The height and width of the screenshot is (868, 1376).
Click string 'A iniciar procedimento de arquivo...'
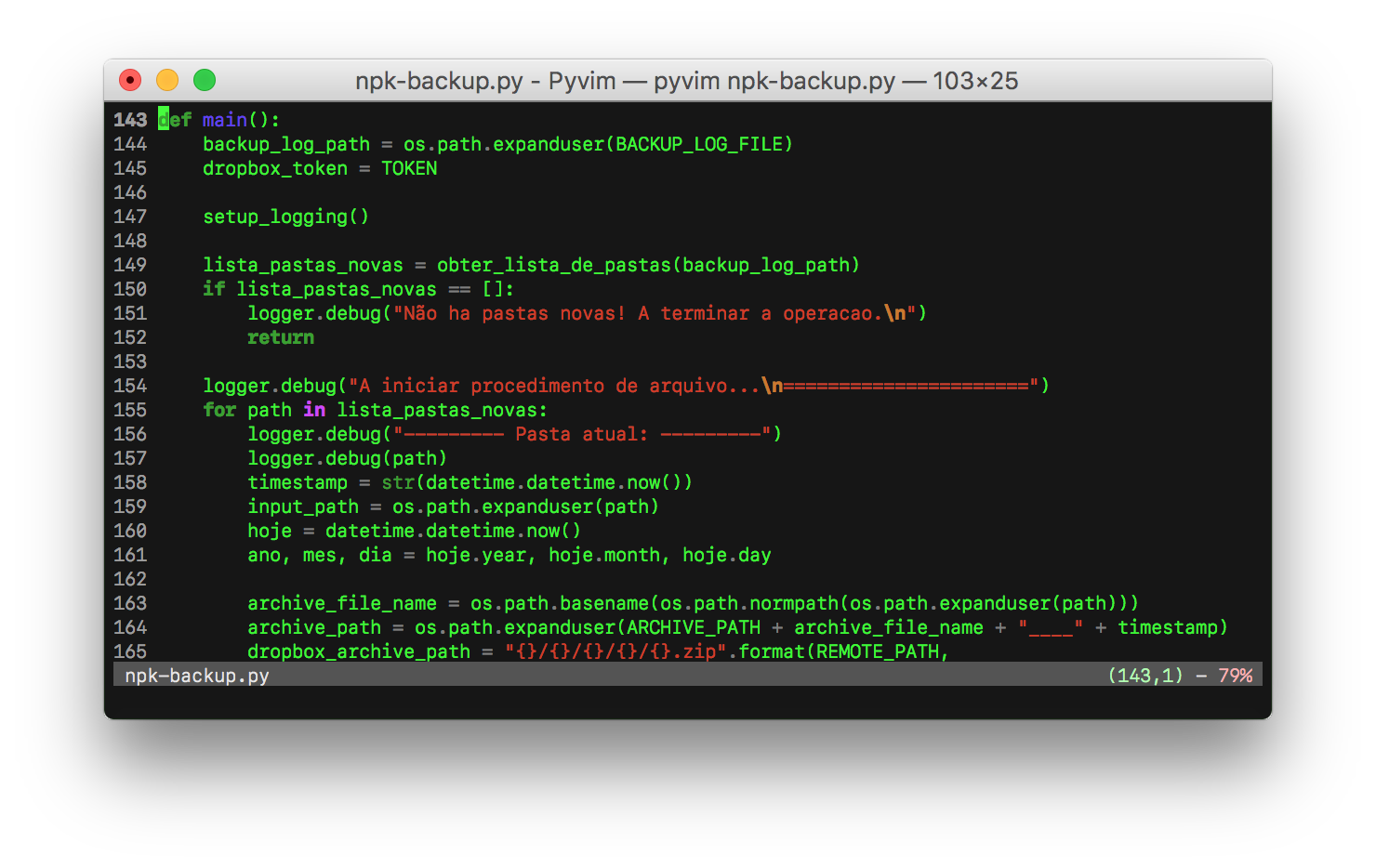560,386
